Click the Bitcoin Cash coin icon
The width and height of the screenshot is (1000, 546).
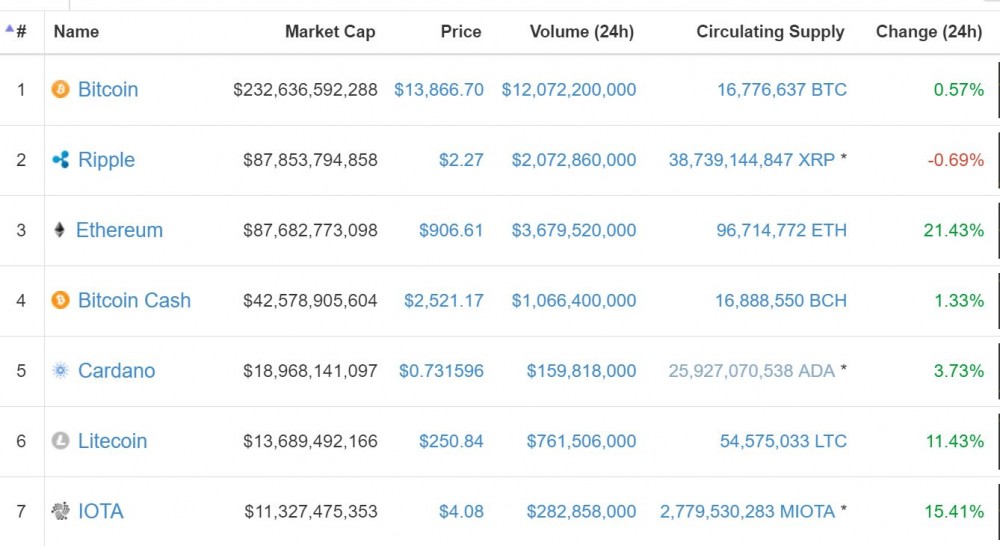61,300
